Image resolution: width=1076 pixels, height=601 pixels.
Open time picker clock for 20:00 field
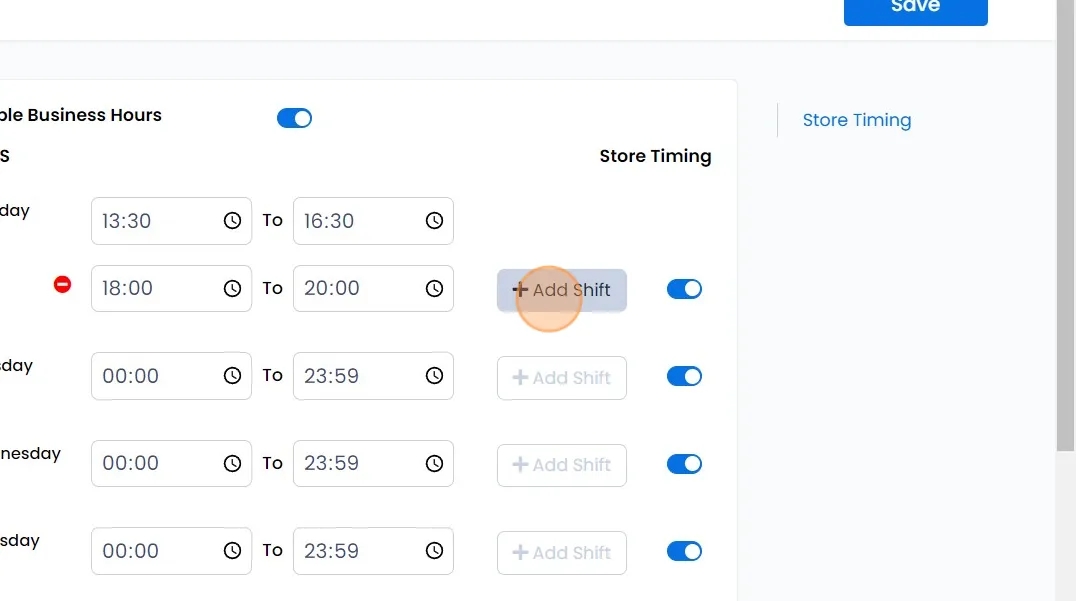click(x=434, y=289)
